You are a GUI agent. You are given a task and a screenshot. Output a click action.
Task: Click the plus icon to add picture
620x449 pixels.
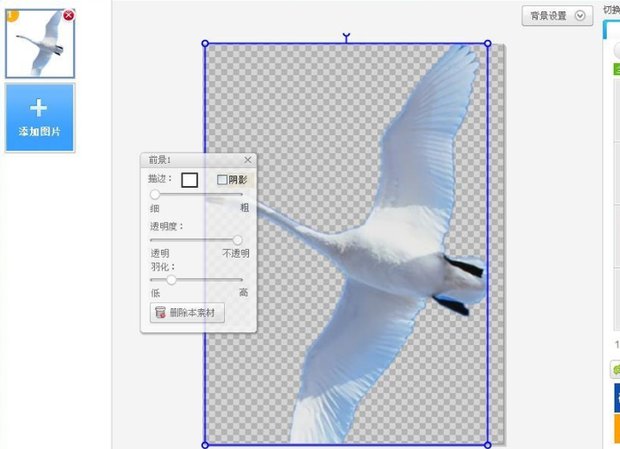click(x=39, y=108)
